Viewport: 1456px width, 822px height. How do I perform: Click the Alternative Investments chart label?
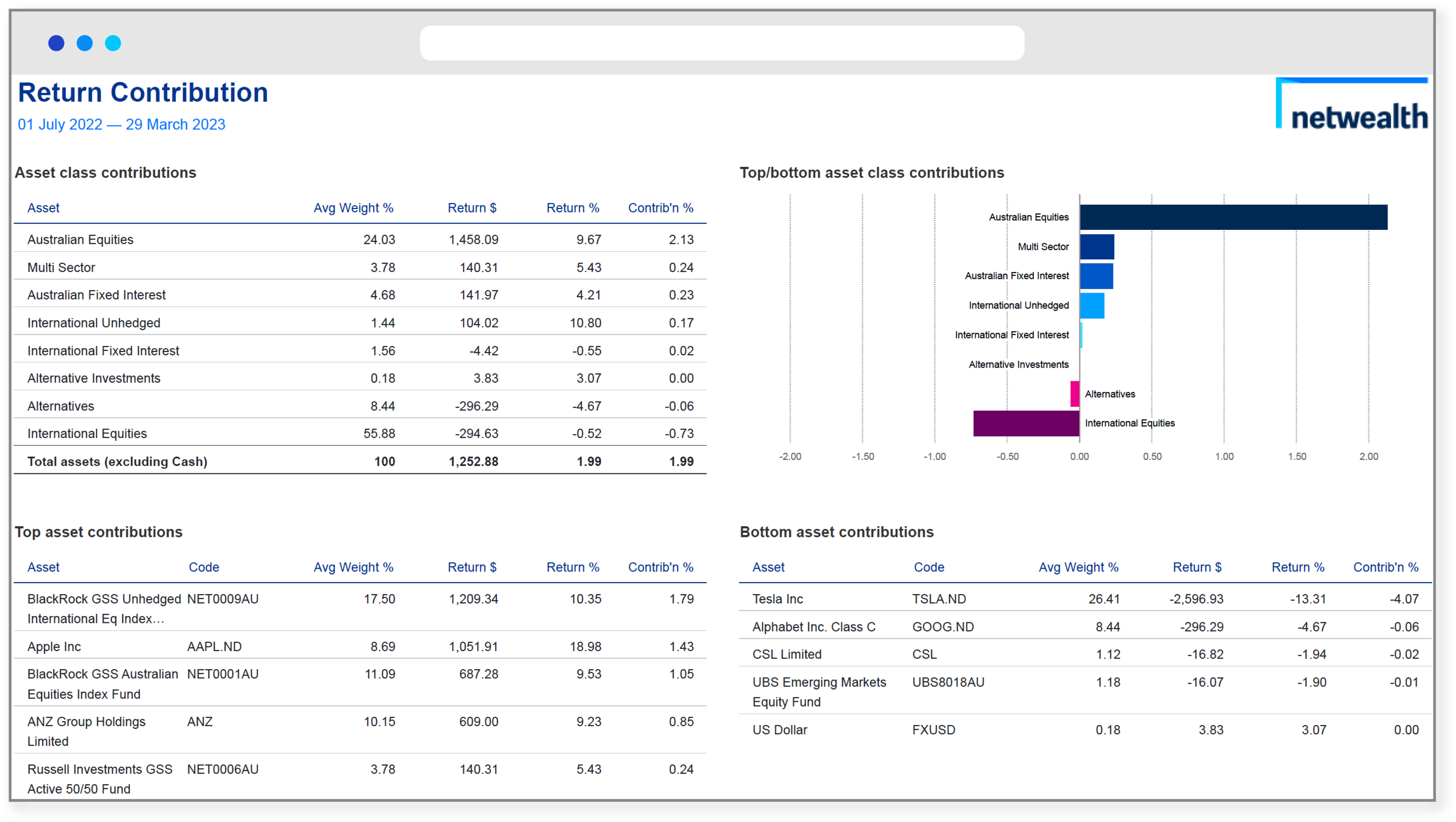1019,365
